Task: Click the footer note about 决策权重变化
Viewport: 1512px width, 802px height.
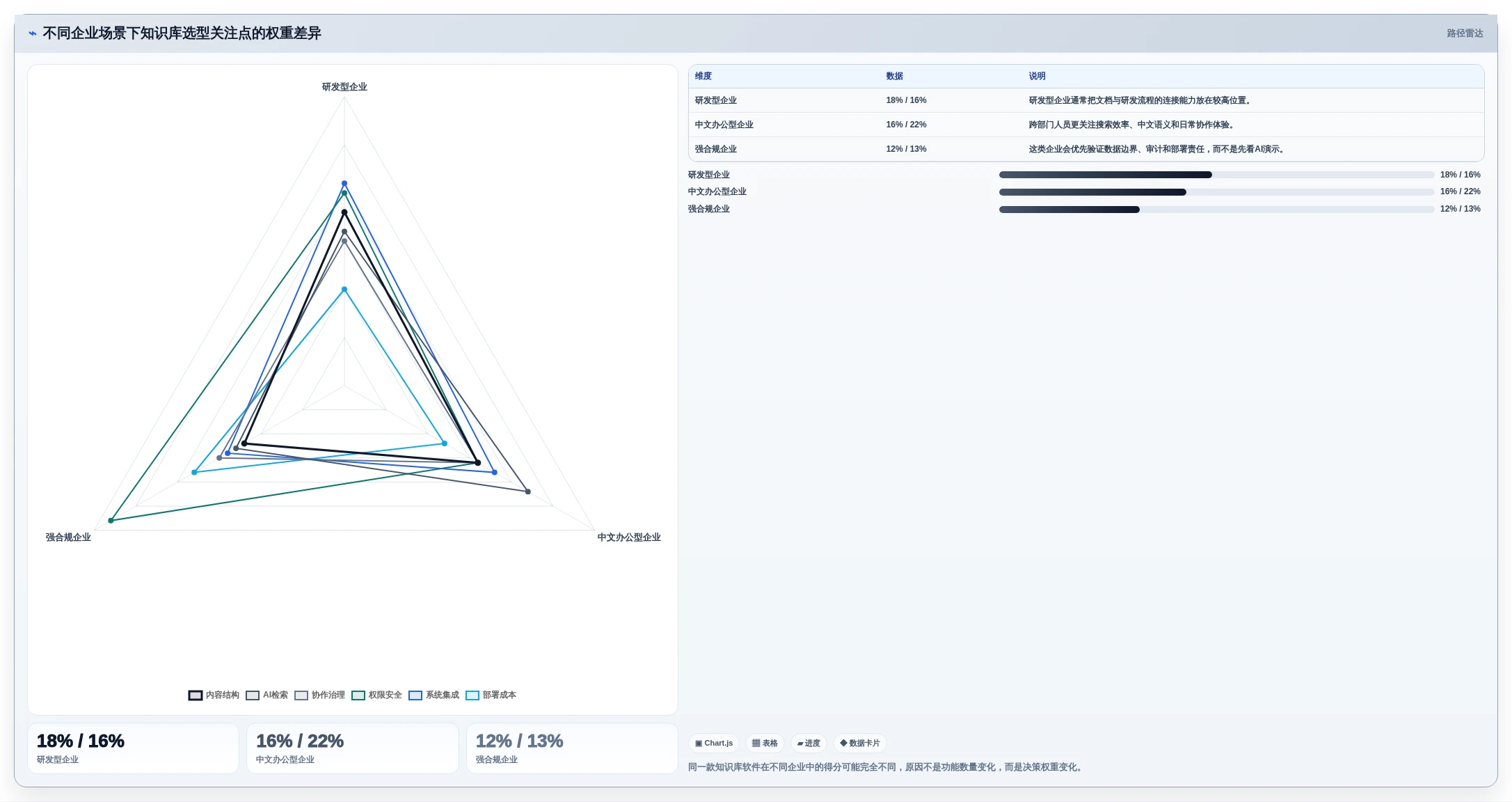Action: [x=886, y=767]
